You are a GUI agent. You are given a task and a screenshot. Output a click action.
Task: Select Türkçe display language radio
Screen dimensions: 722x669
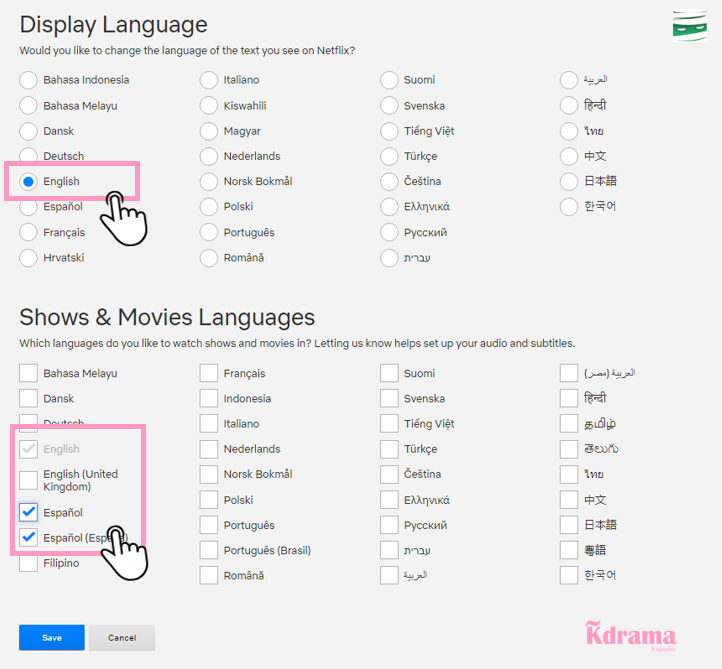point(389,157)
